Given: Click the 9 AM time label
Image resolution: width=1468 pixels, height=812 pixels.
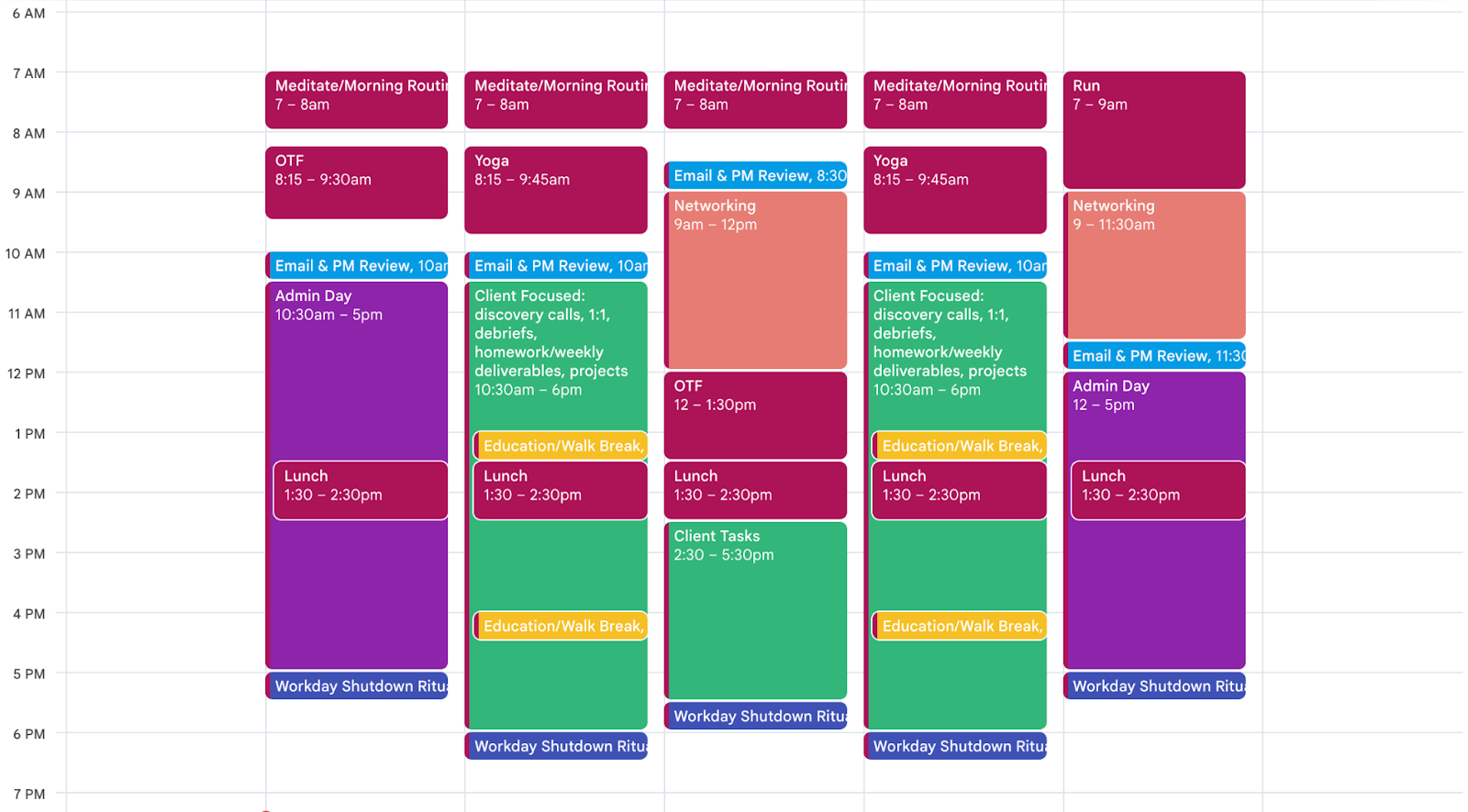Looking at the screenshot, I should coord(28,194).
